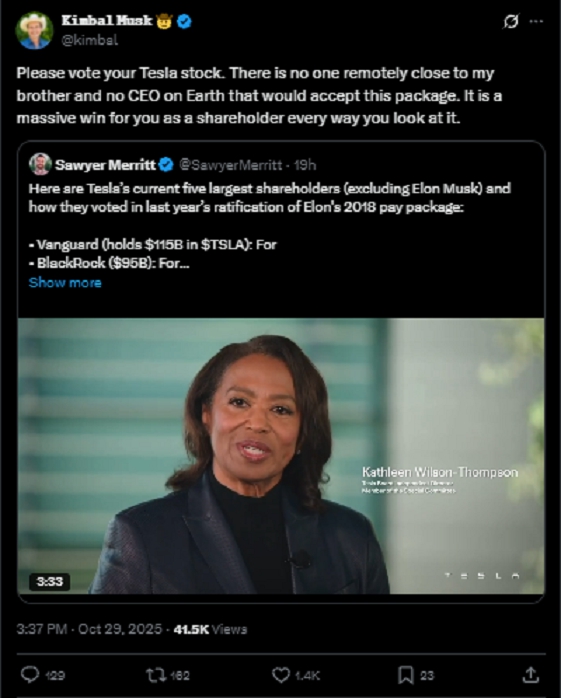Play the Kathleen Wilson-Thompson video
561x698 pixels.
(281, 456)
